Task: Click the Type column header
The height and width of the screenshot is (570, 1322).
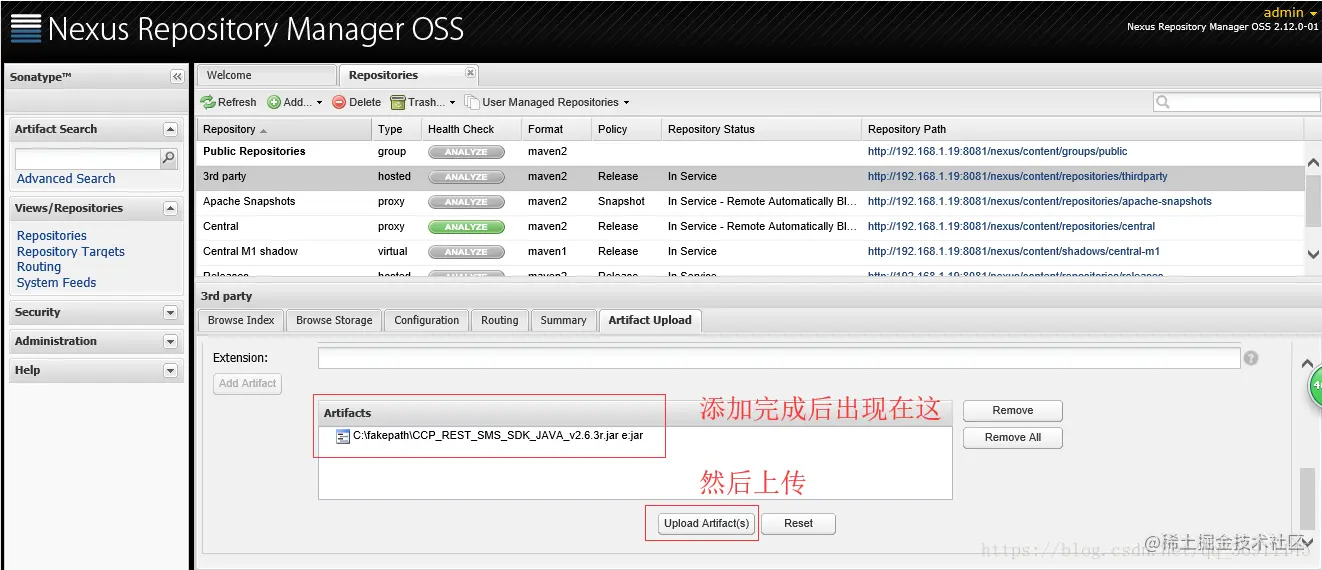Action: pyautogui.click(x=397, y=129)
